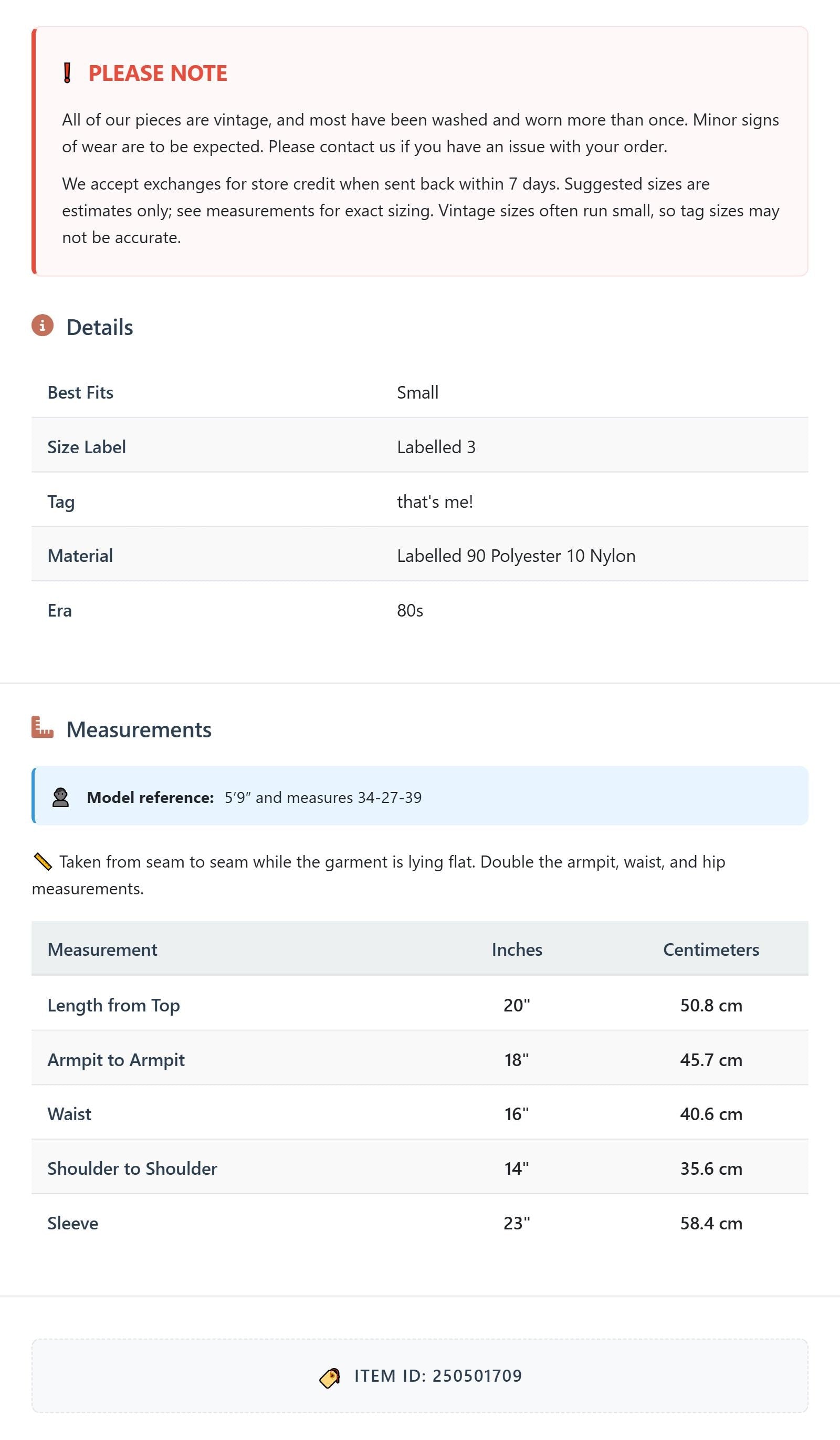The image size is (840, 1440).
Task: Click the Details section heading
Action: pos(100,327)
